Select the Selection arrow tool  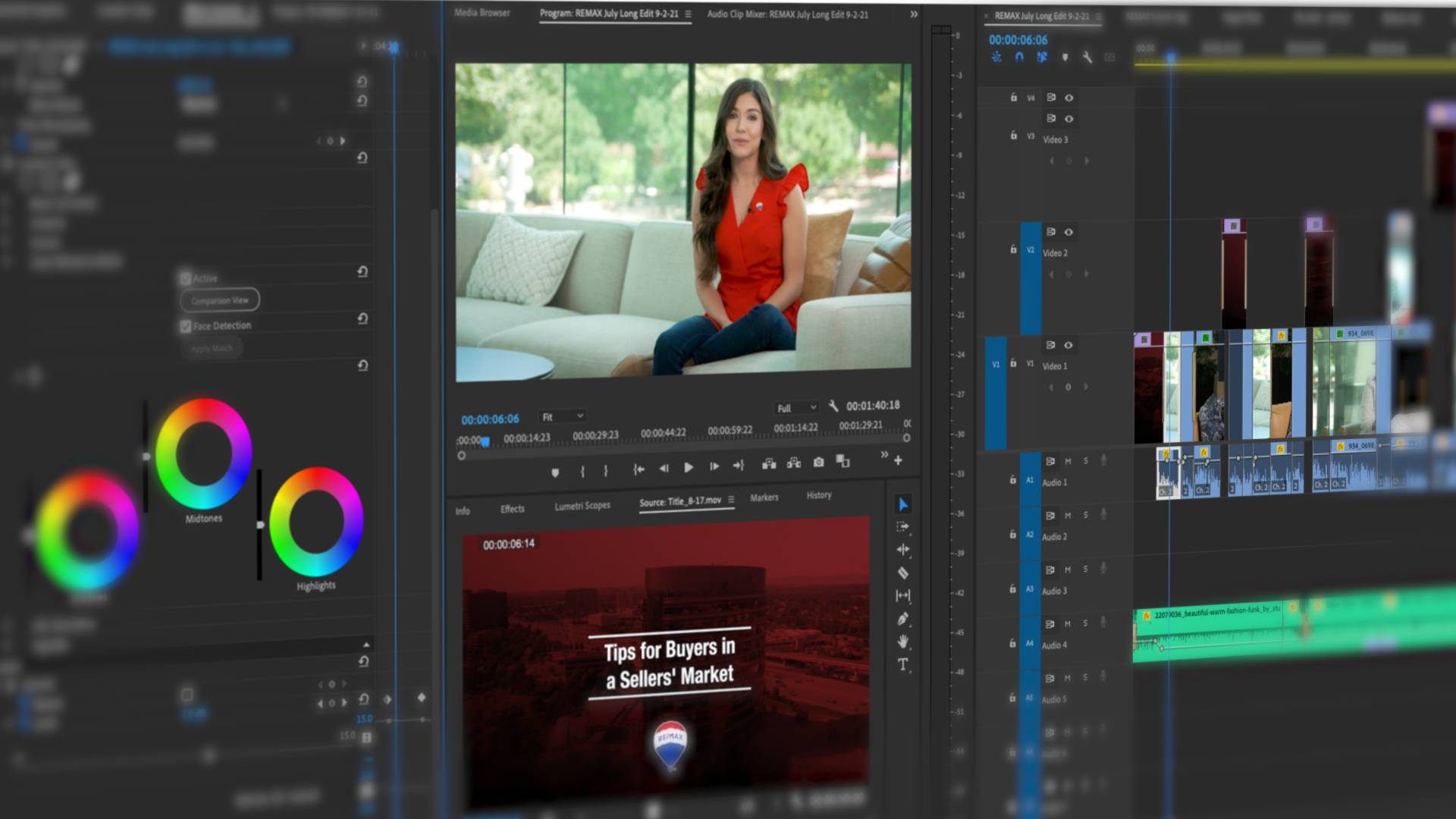[902, 504]
